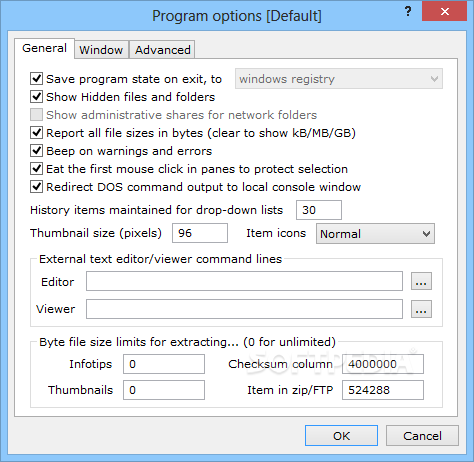Uncheck Eat the first mouse click option
The height and width of the screenshot is (462, 474).
pos(36,169)
